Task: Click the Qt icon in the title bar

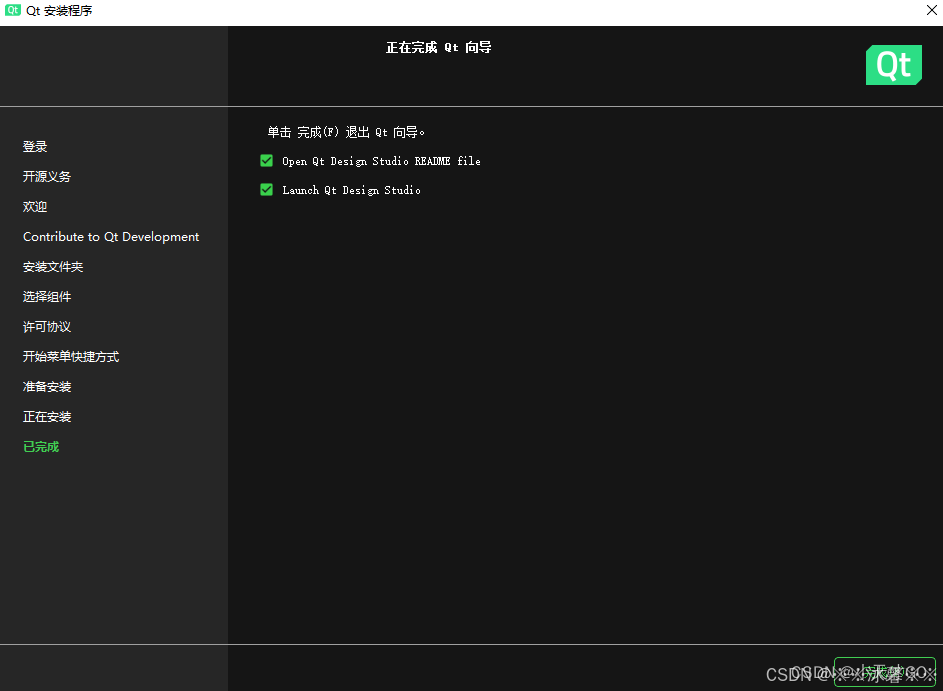Action: (13, 10)
